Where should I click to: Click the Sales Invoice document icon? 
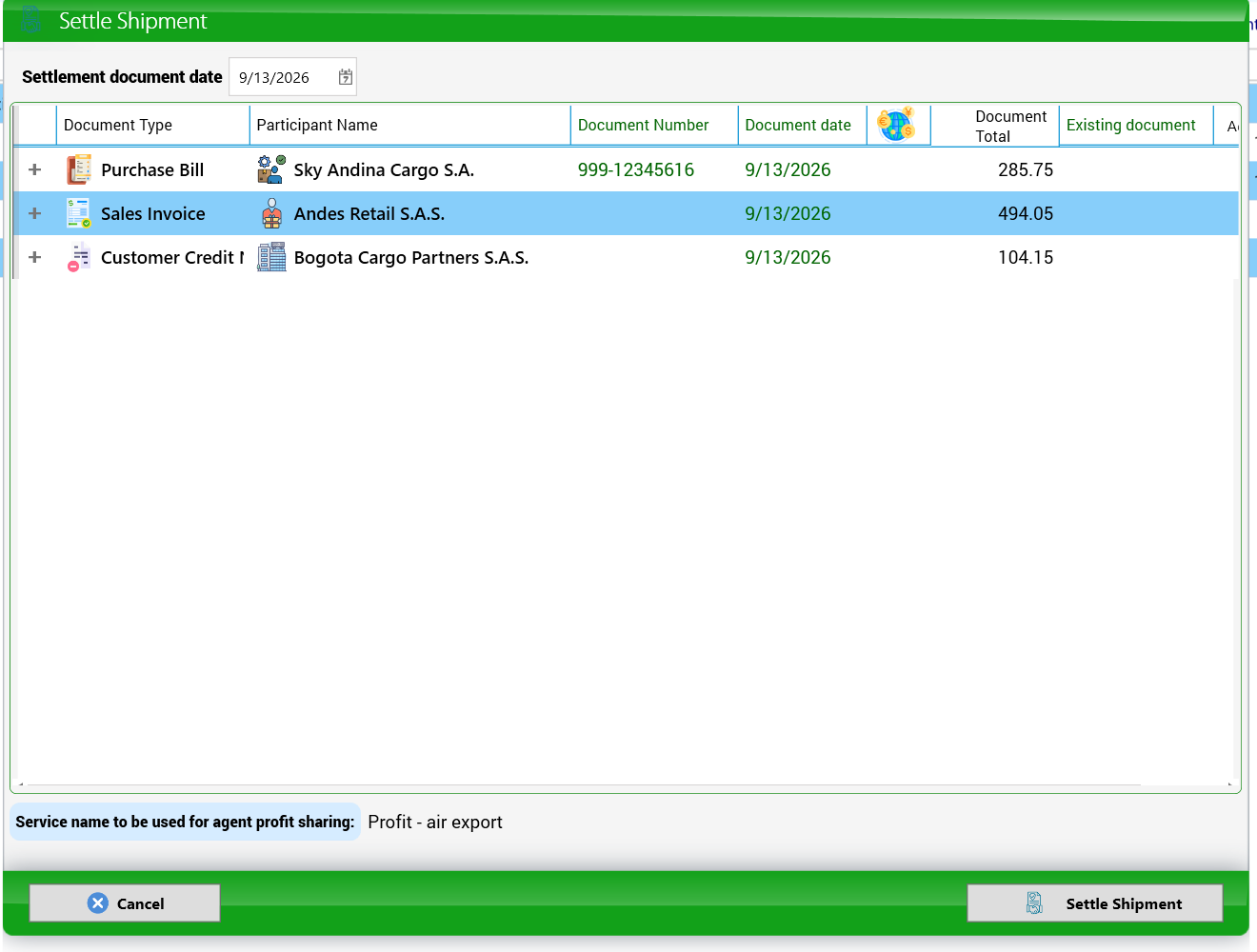pos(79,213)
